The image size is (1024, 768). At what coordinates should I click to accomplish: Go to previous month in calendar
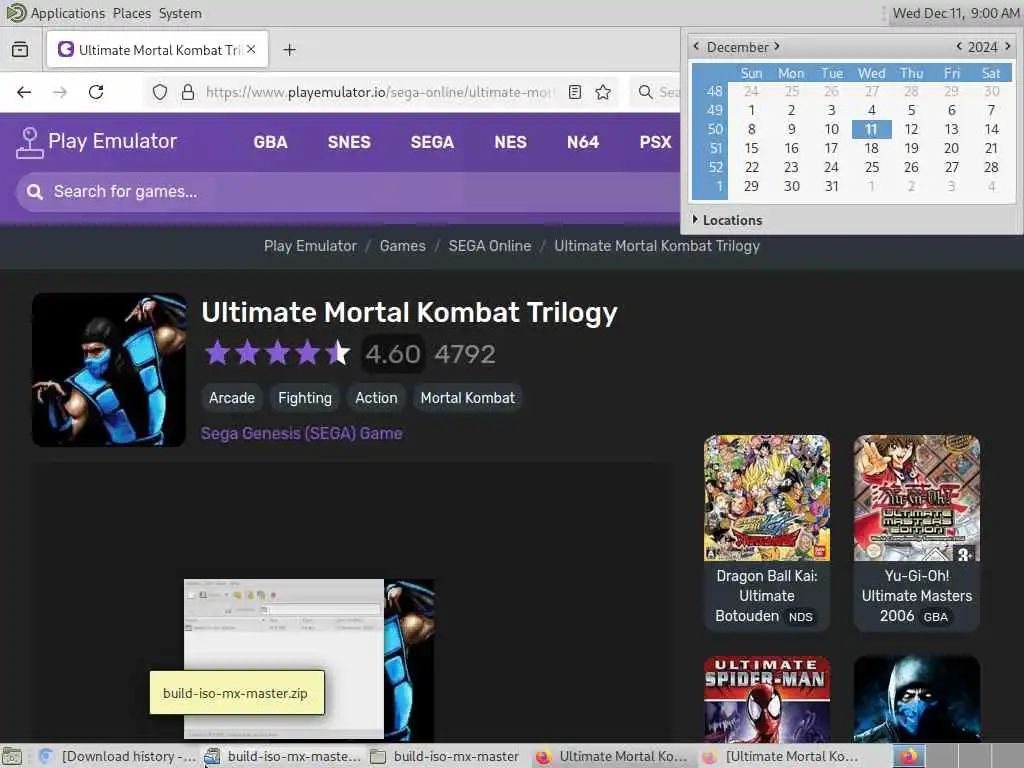696,46
